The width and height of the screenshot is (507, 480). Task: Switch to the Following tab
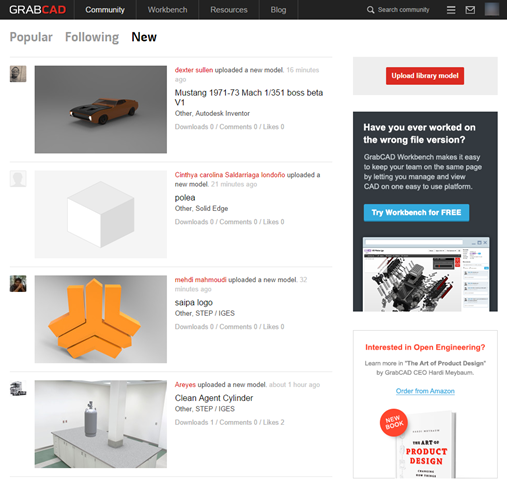[x=92, y=37]
